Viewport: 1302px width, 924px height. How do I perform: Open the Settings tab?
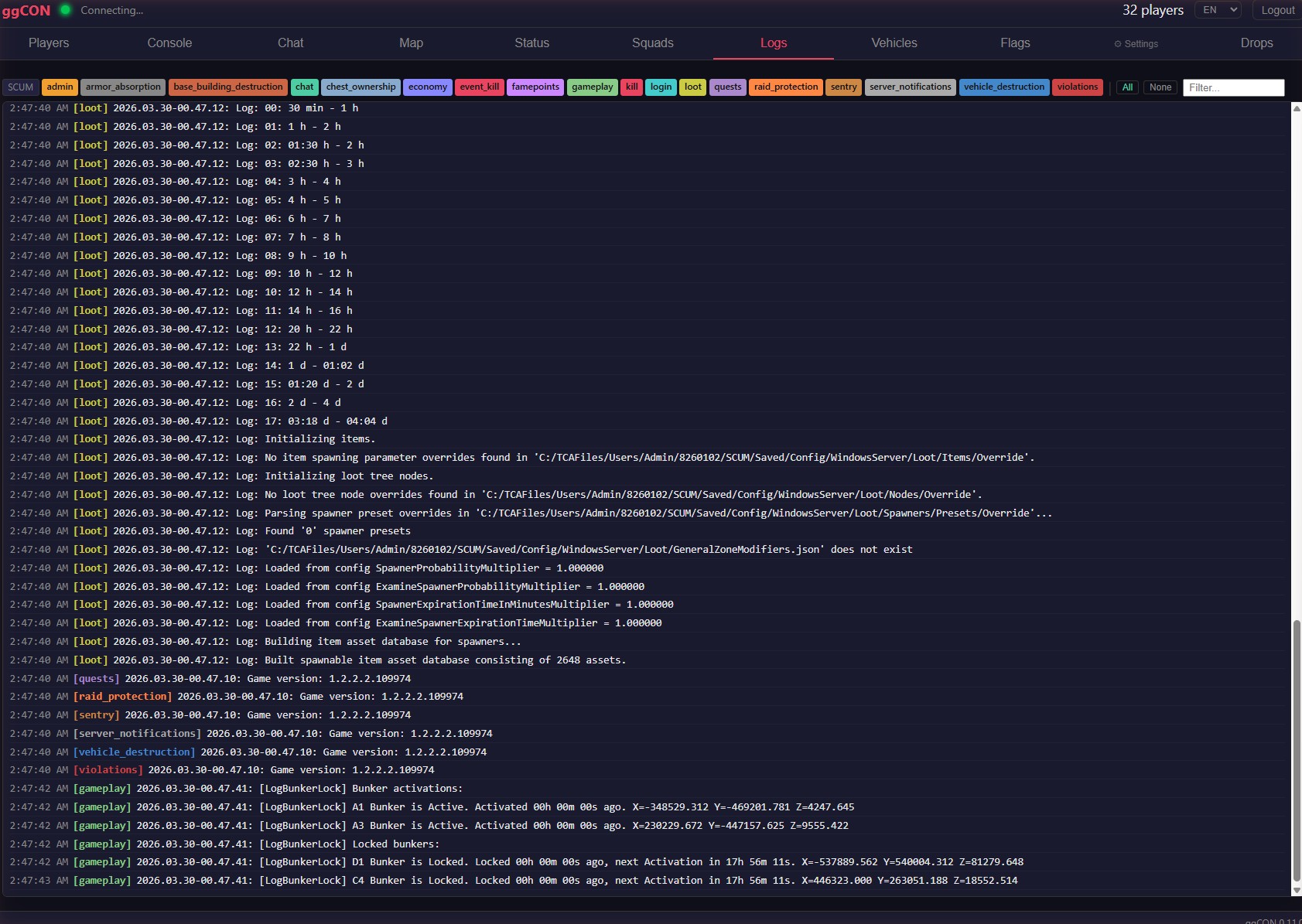1136,44
